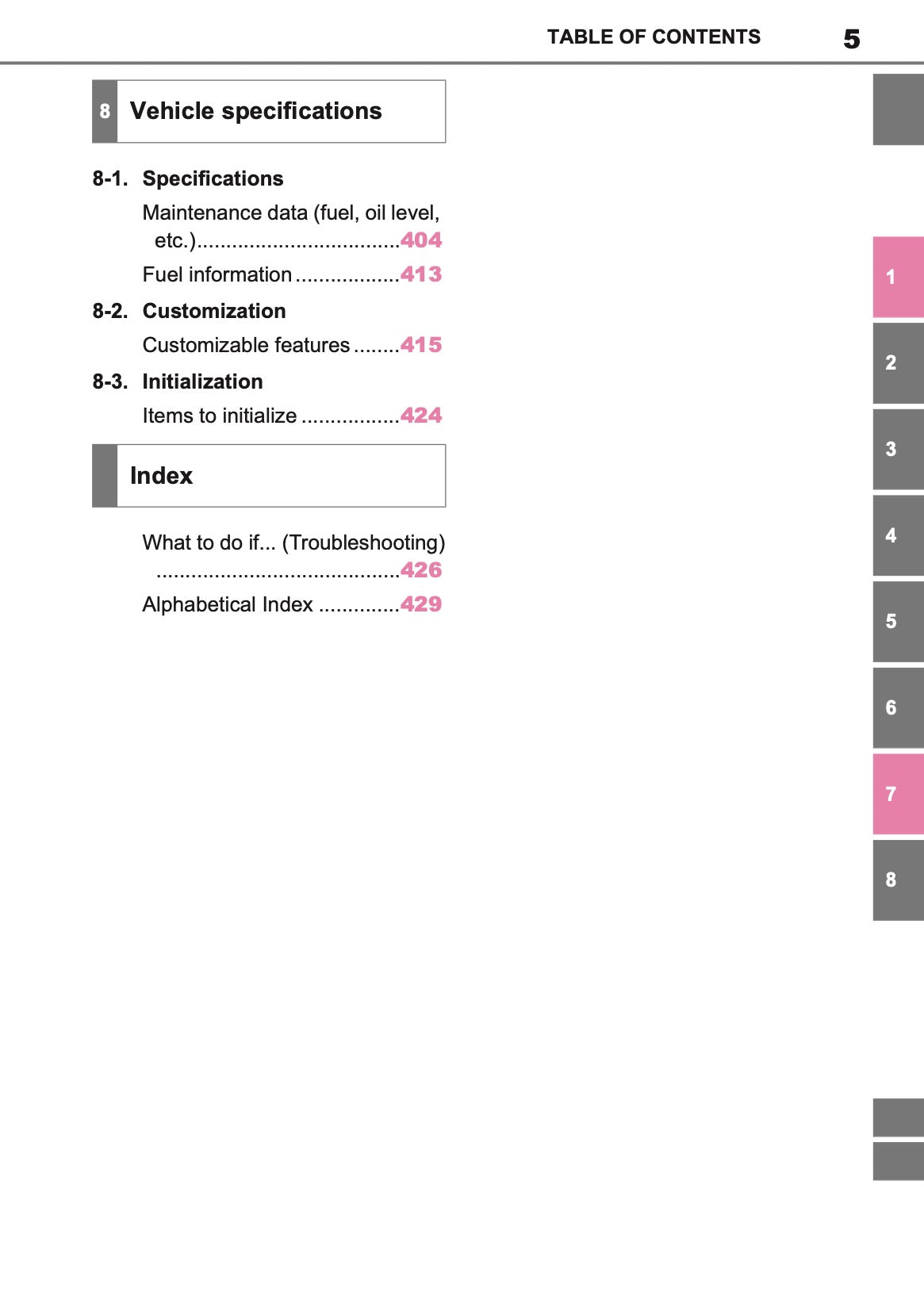
Task: Click the 8-3 Initialization heading
Action: click(202, 381)
